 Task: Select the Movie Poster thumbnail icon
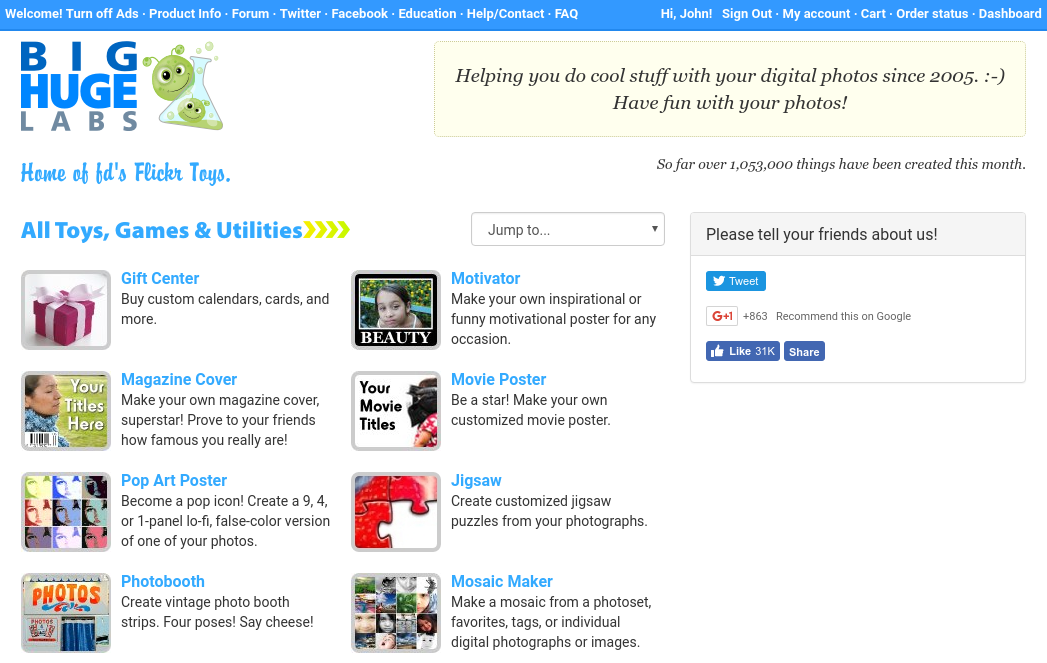(x=396, y=411)
